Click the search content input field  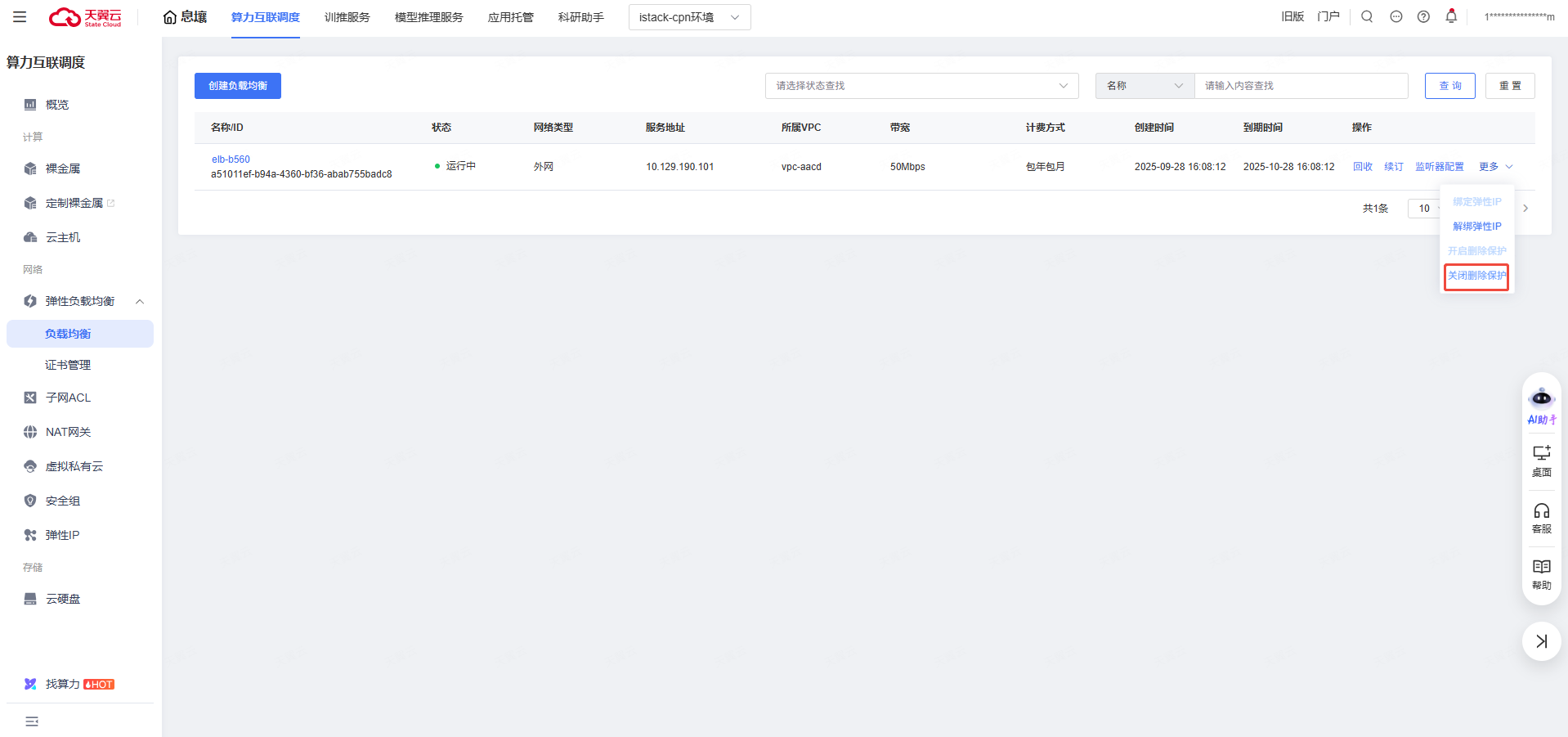1300,86
